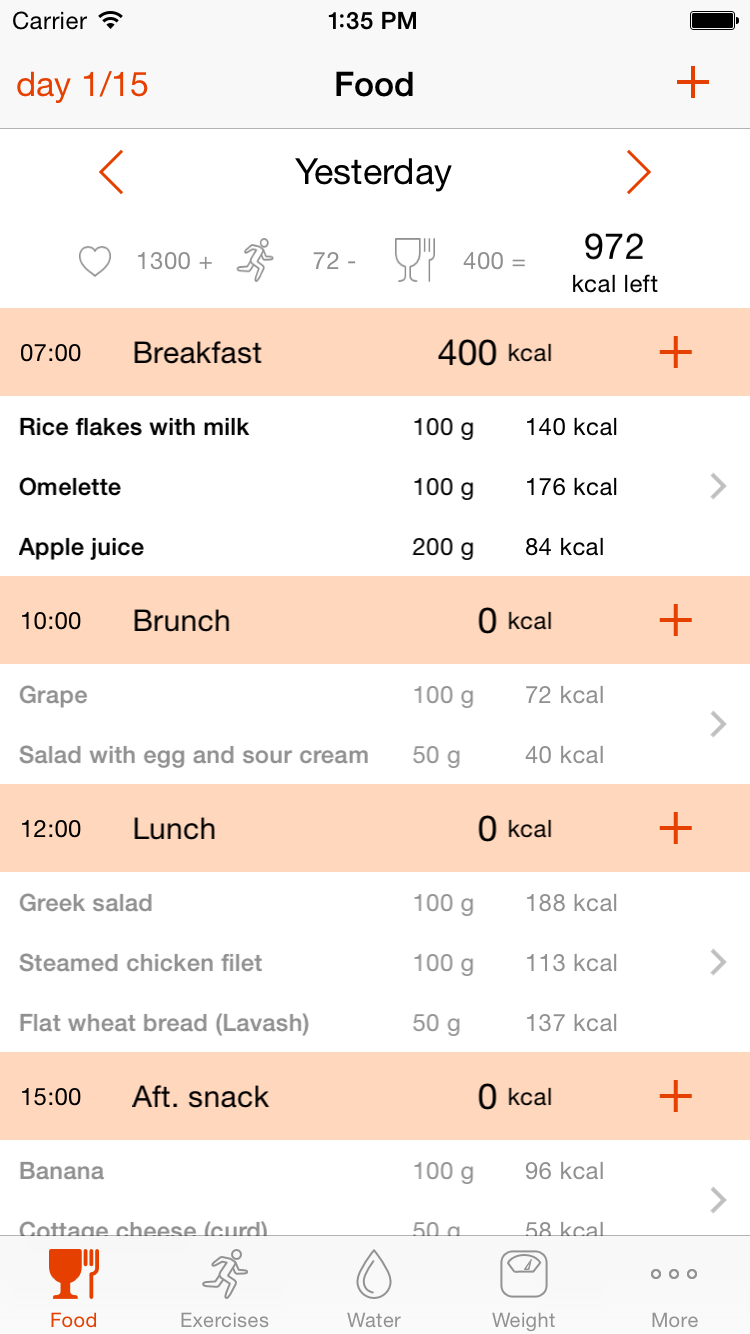This screenshot has height=1334, width=750.
Task: Open the Weight tab
Action: click(523, 1288)
